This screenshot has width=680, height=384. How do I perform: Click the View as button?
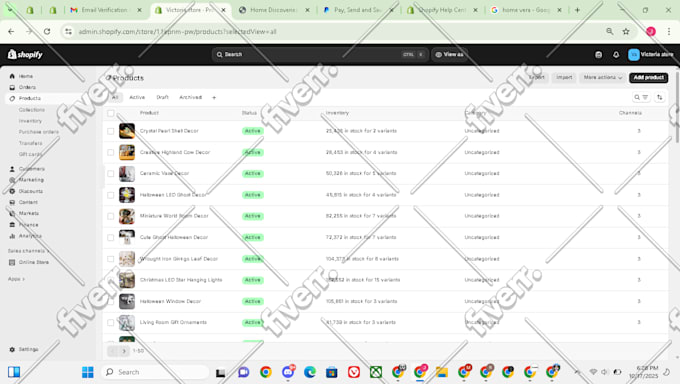pos(450,55)
